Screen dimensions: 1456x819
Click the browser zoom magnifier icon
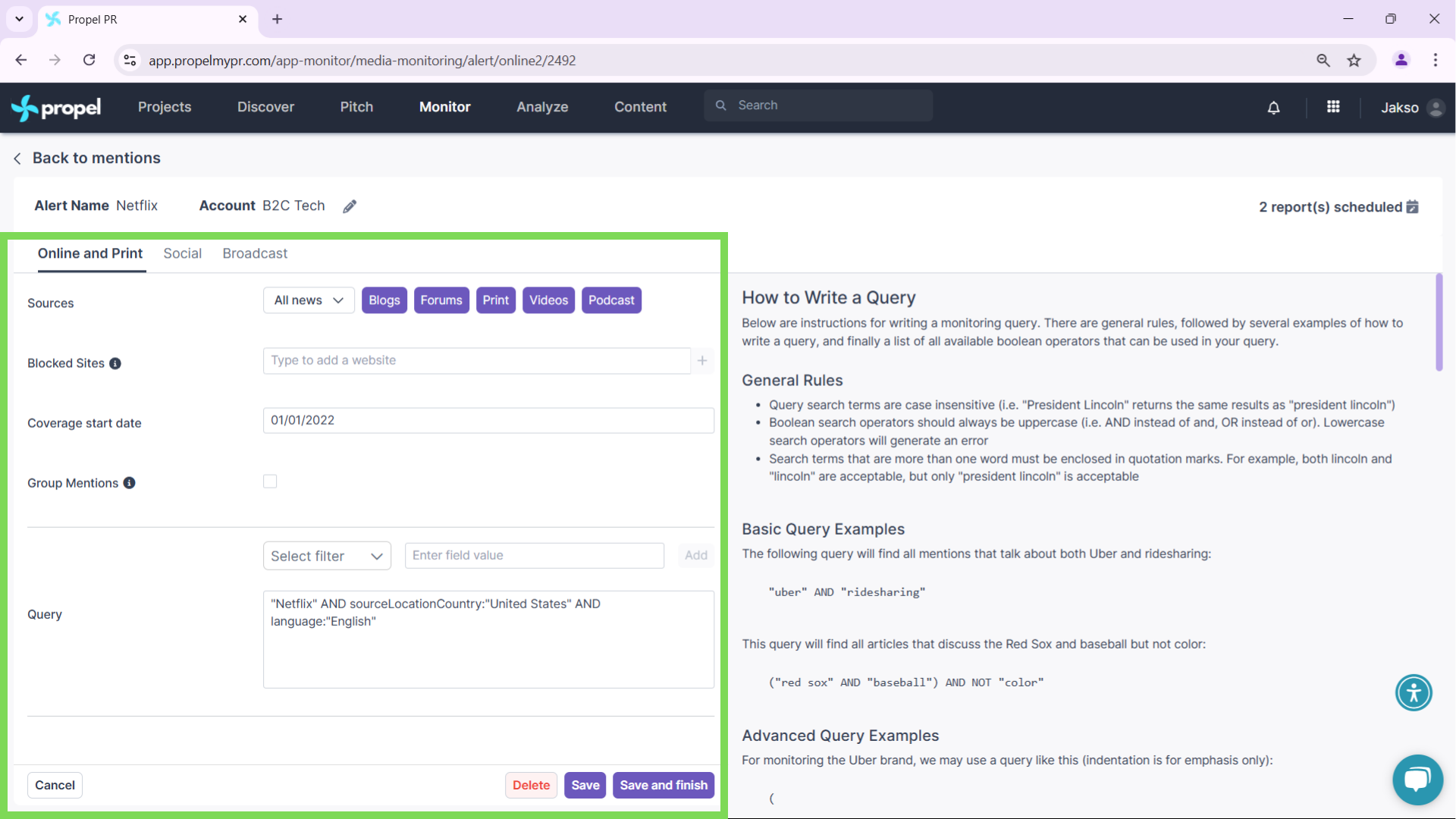tap(1323, 60)
